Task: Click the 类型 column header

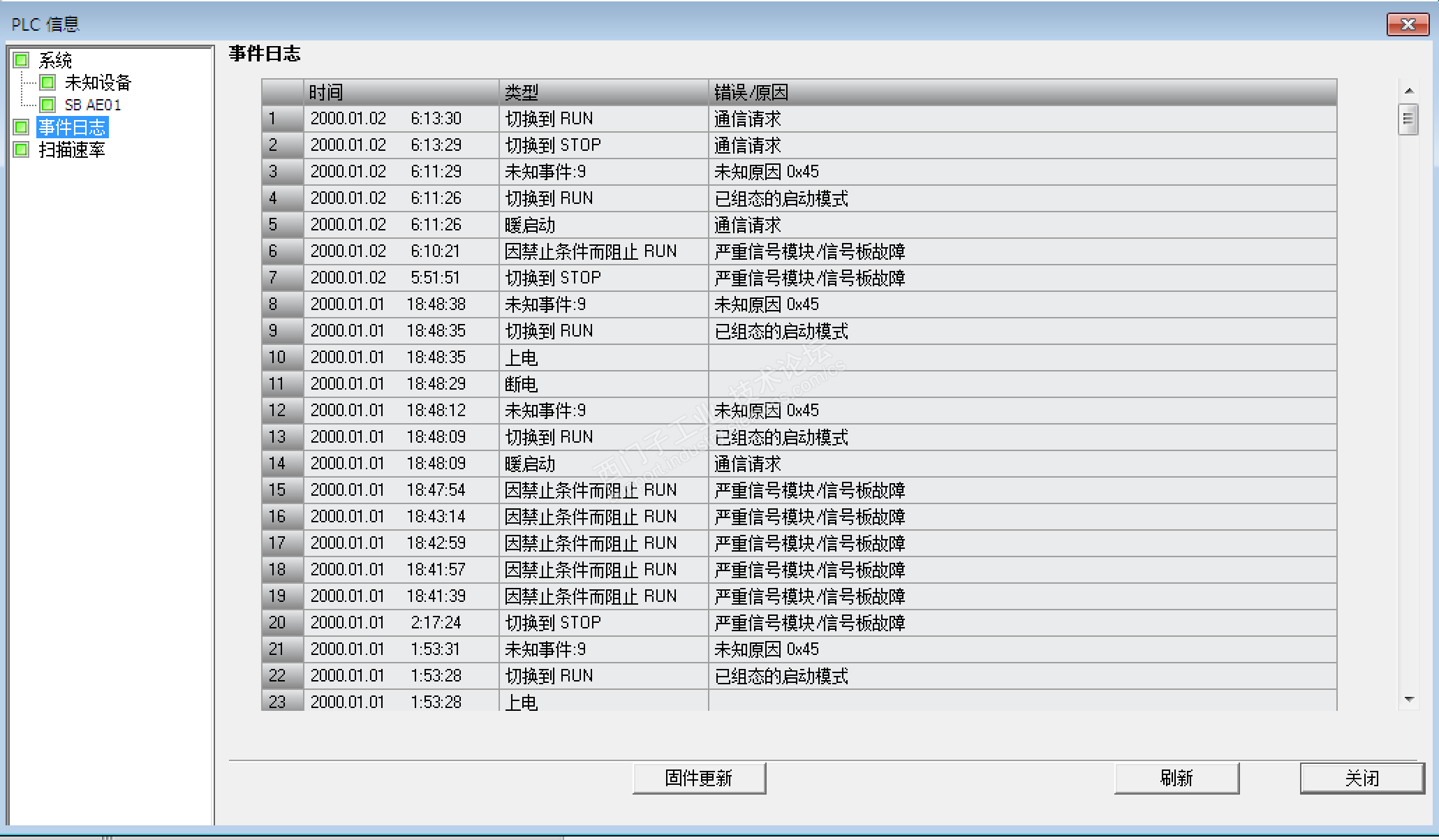Action: coord(603,92)
